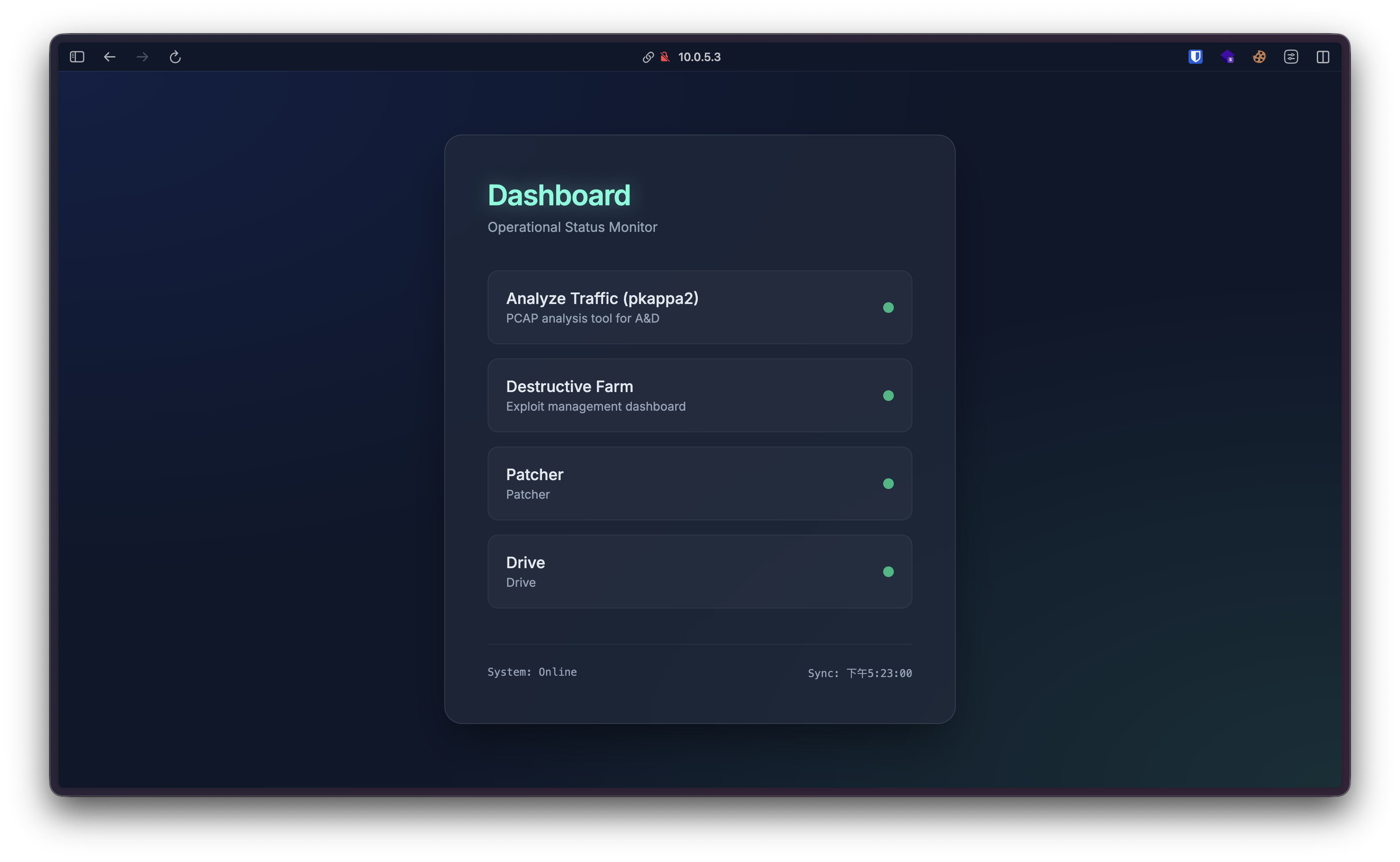This screenshot has height=862, width=1400.
Task: Reload the page with the refresh icon
Action: tap(175, 57)
